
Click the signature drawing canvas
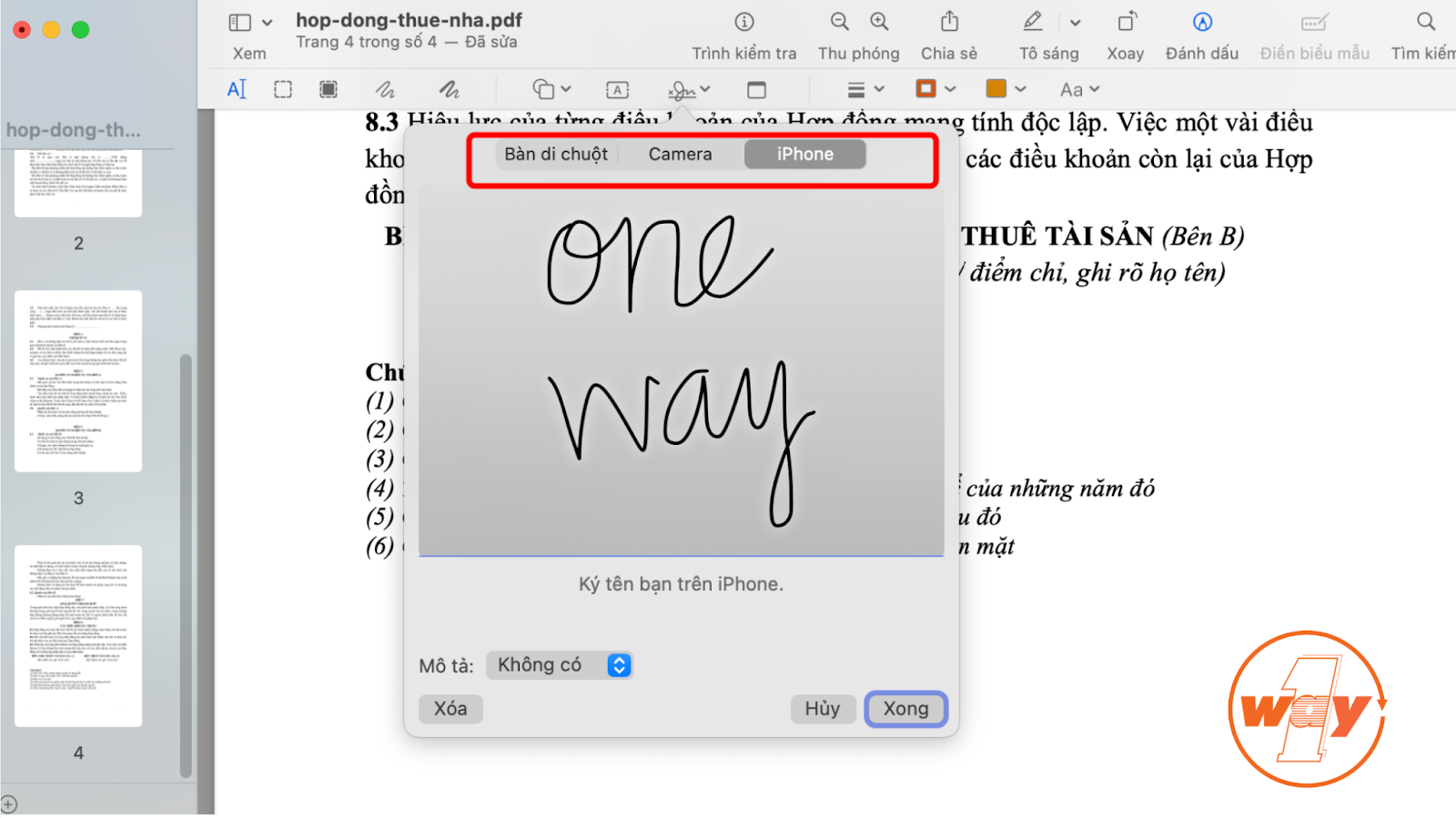pyautogui.click(x=682, y=371)
